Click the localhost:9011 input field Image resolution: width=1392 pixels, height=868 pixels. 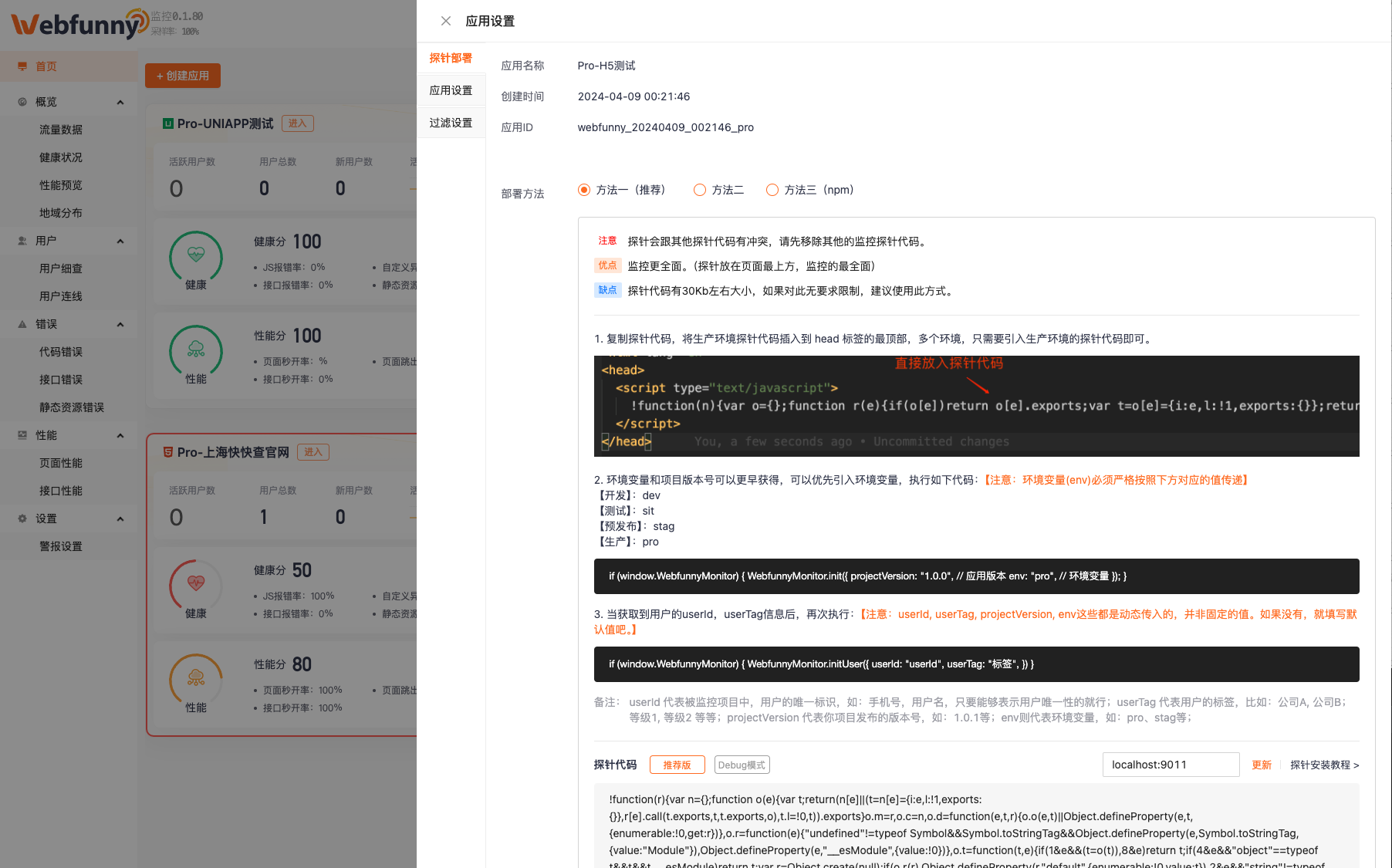(x=1171, y=765)
